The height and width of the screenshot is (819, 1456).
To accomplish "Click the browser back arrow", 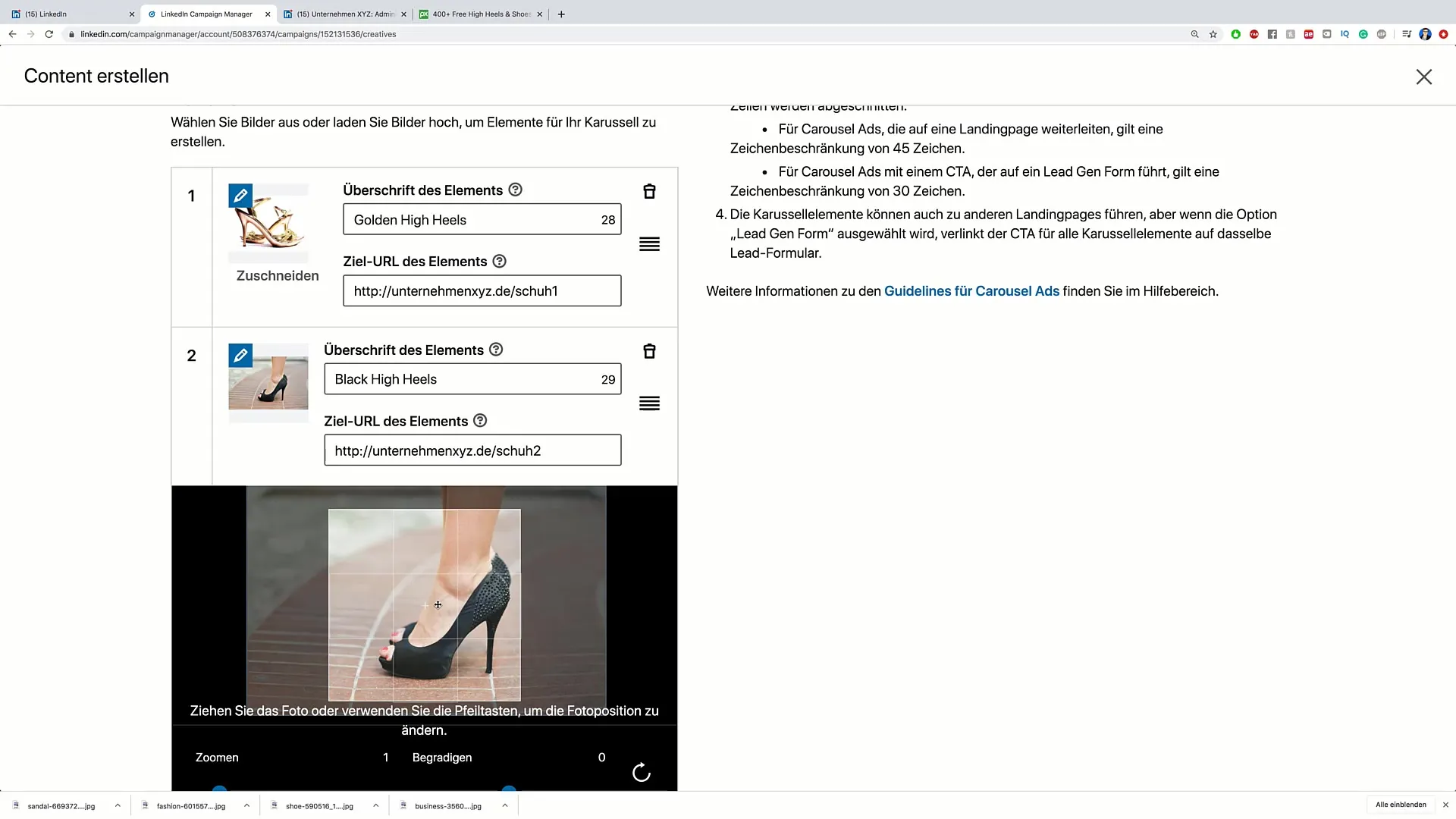I will 12,34.
